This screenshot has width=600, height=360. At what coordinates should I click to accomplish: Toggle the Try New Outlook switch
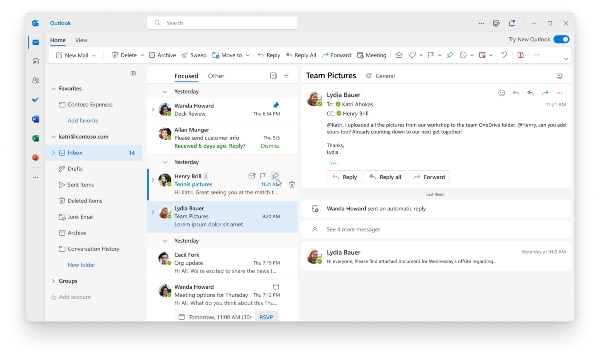click(x=561, y=39)
